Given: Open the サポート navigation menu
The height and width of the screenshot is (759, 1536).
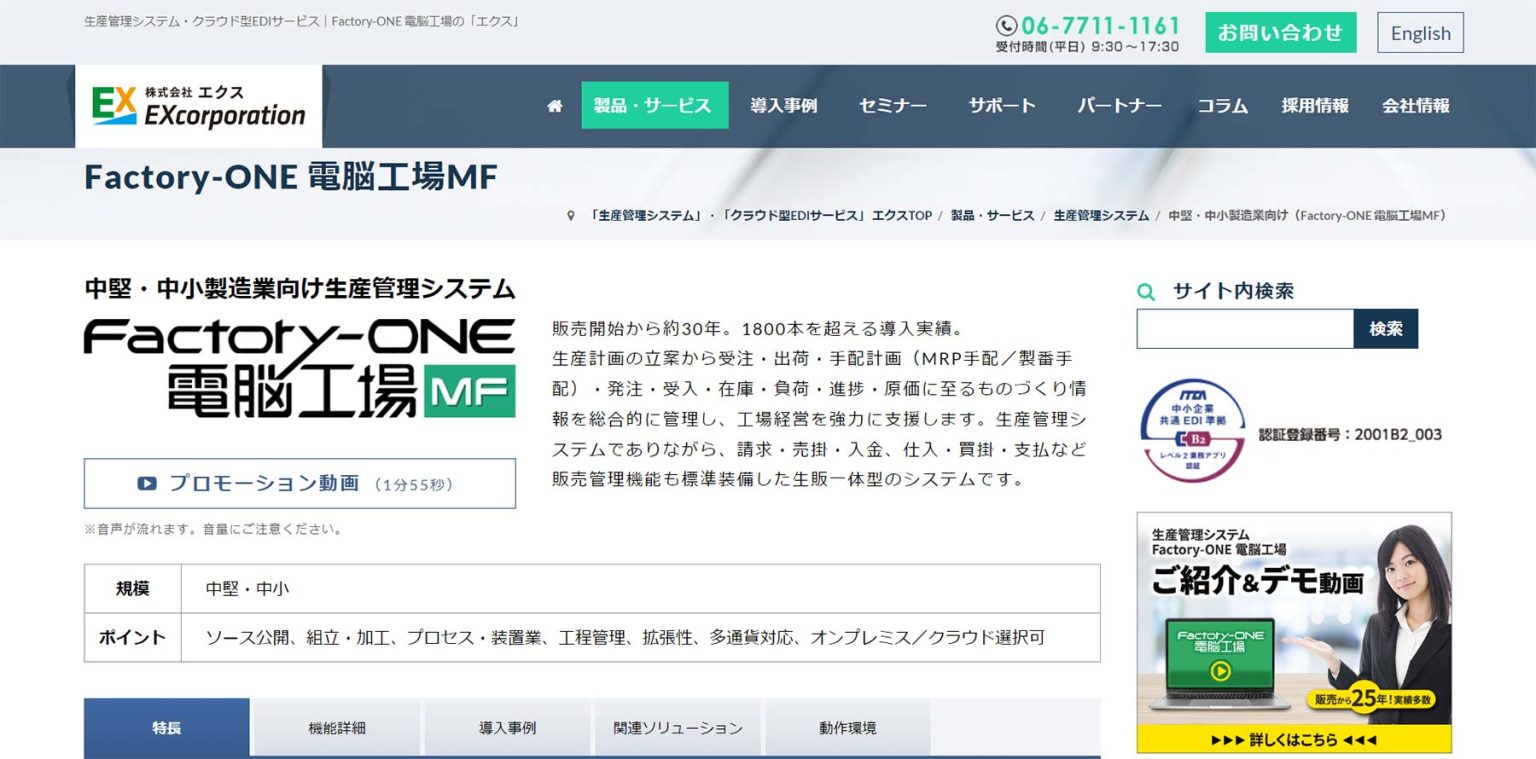Looking at the screenshot, I should [x=1001, y=105].
